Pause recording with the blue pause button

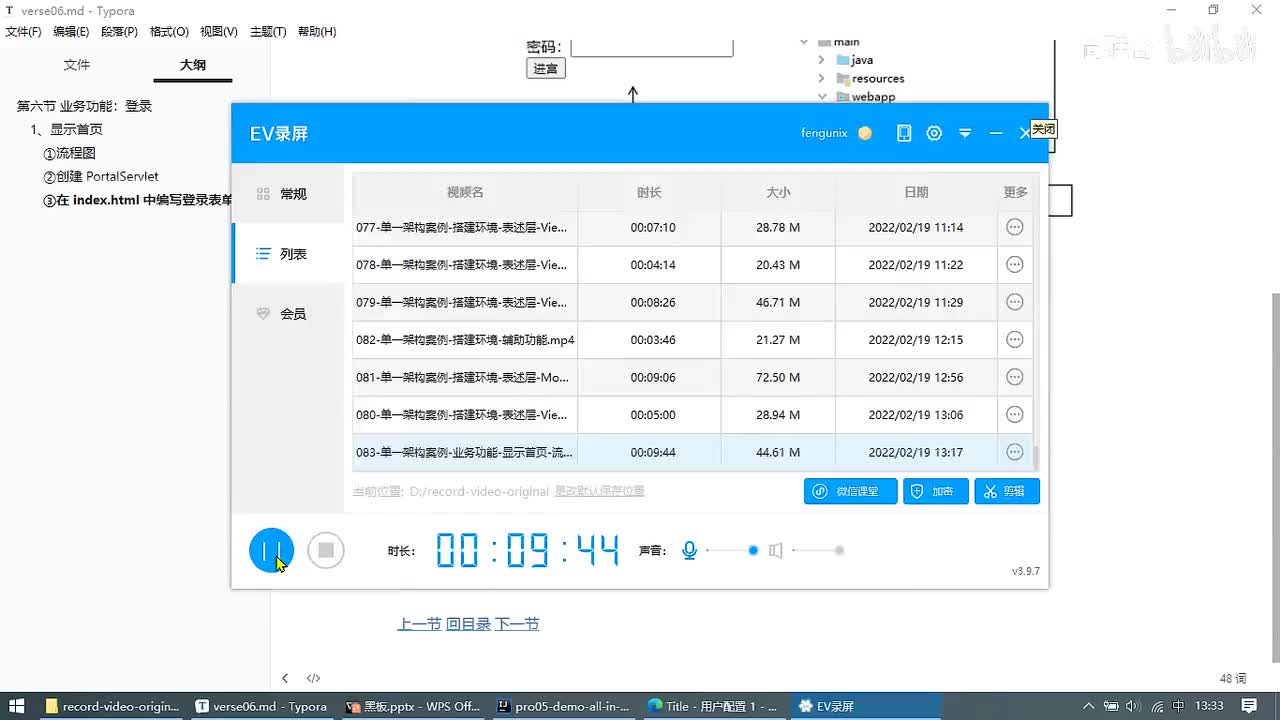(x=271, y=550)
